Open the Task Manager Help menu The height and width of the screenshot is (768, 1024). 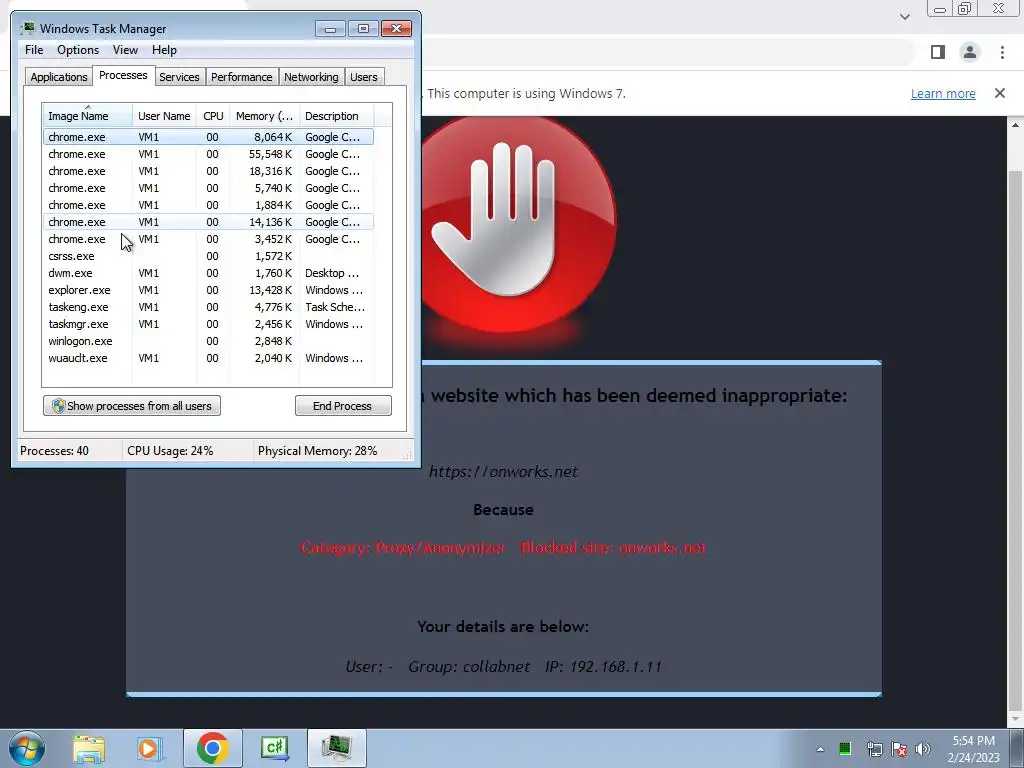(x=164, y=50)
